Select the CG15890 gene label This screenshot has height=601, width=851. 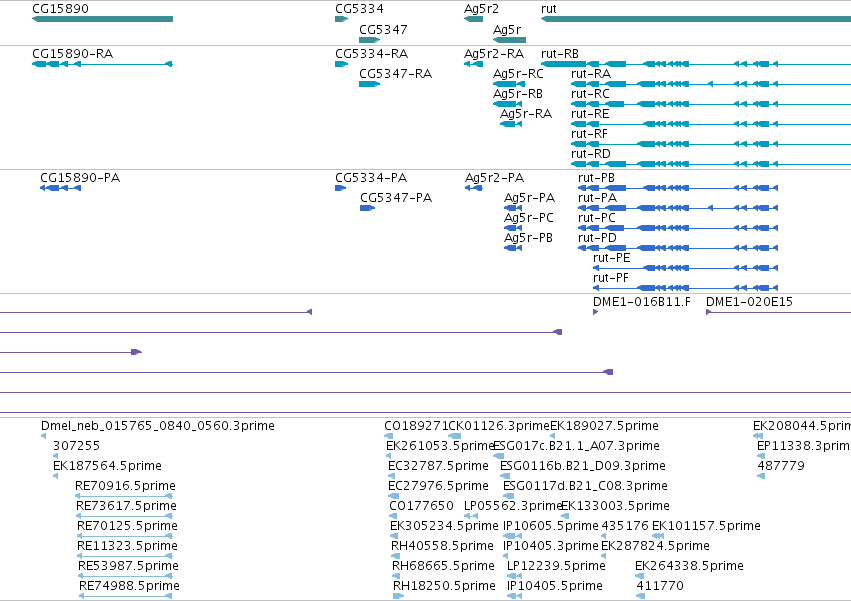(60, 9)
